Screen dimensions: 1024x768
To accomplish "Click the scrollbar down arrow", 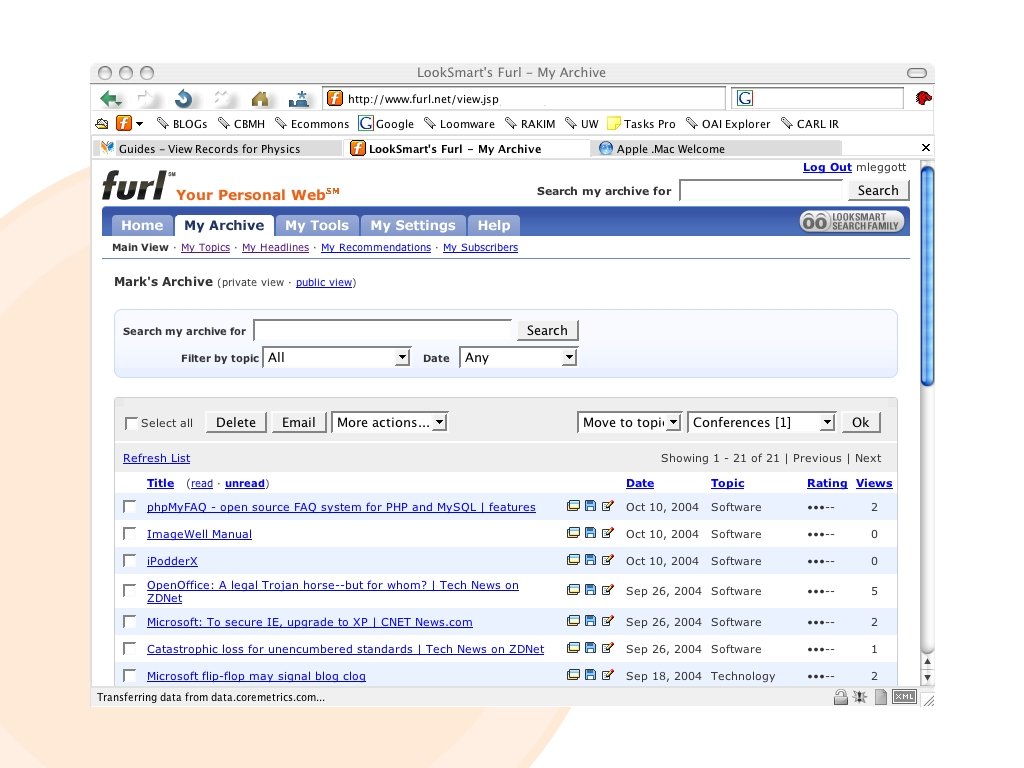I will coord(927,678).
